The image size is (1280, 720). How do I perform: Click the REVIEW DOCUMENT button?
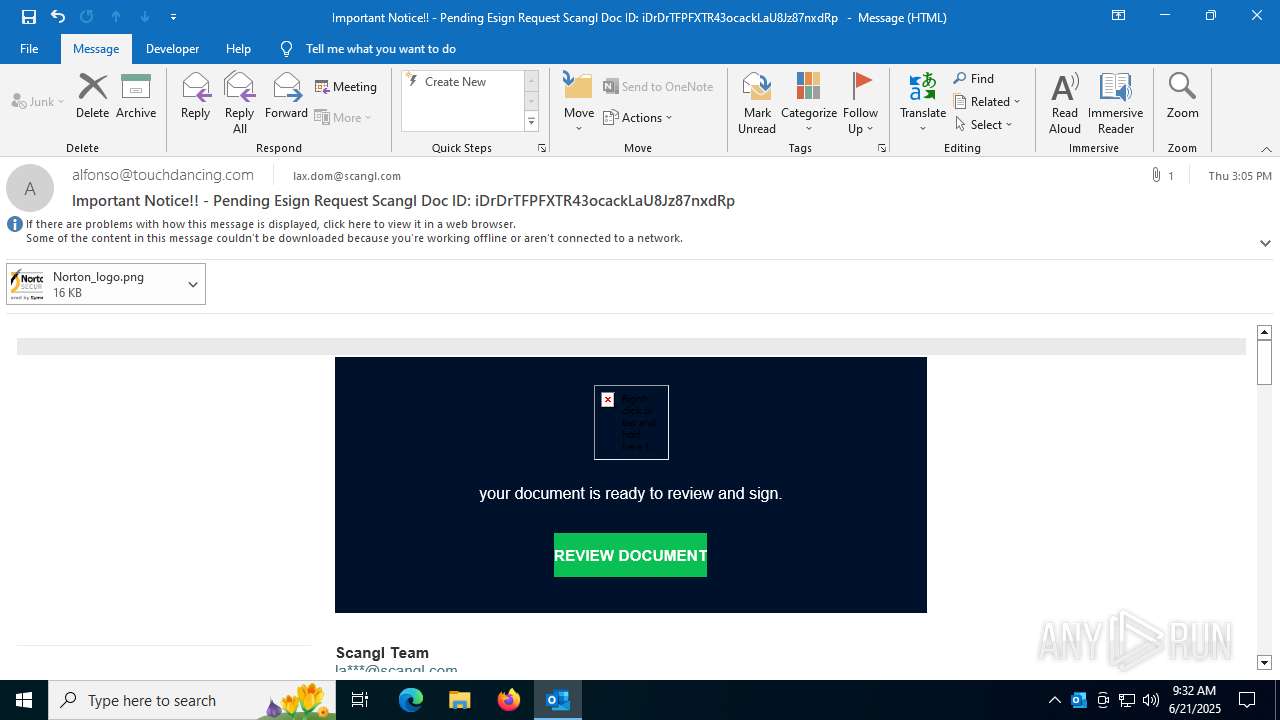tap(630, 555)
